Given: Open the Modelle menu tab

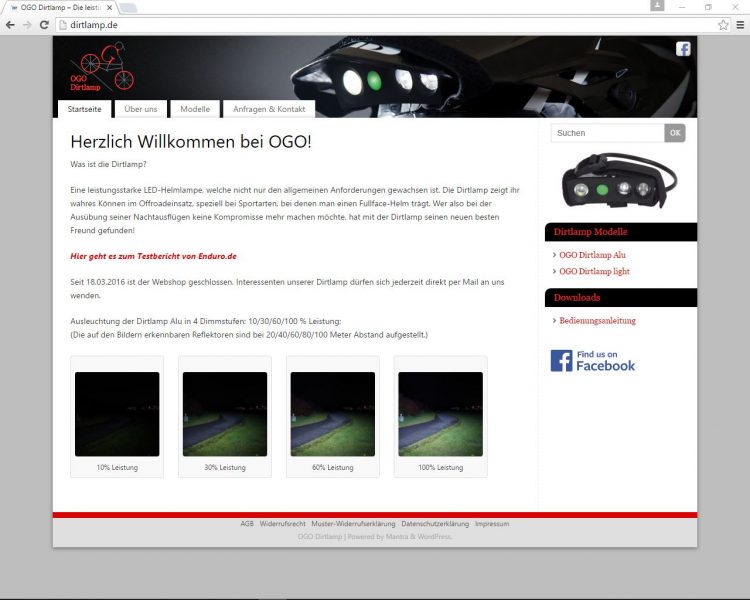Looking at the screenshot, I should point(195,109).
